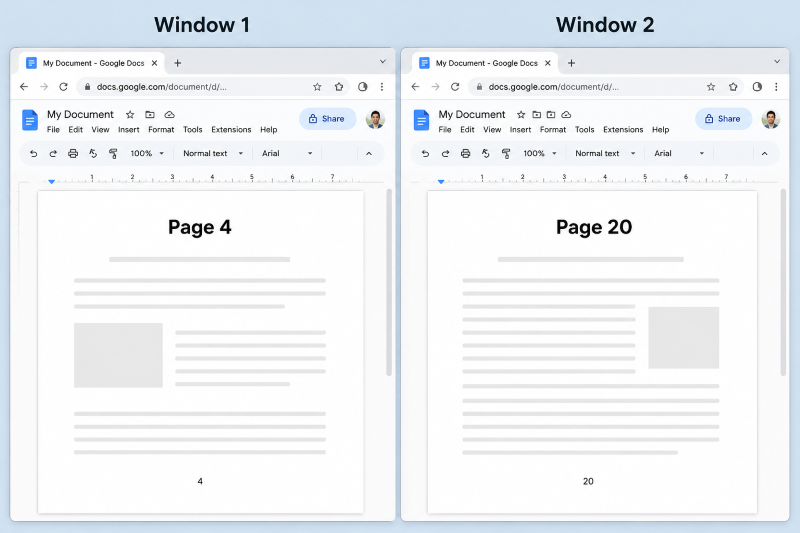The width and height of the screenshot is (800, 533).
Task: Open Chrome three-dot menu in Window 1
Action: 382,87
